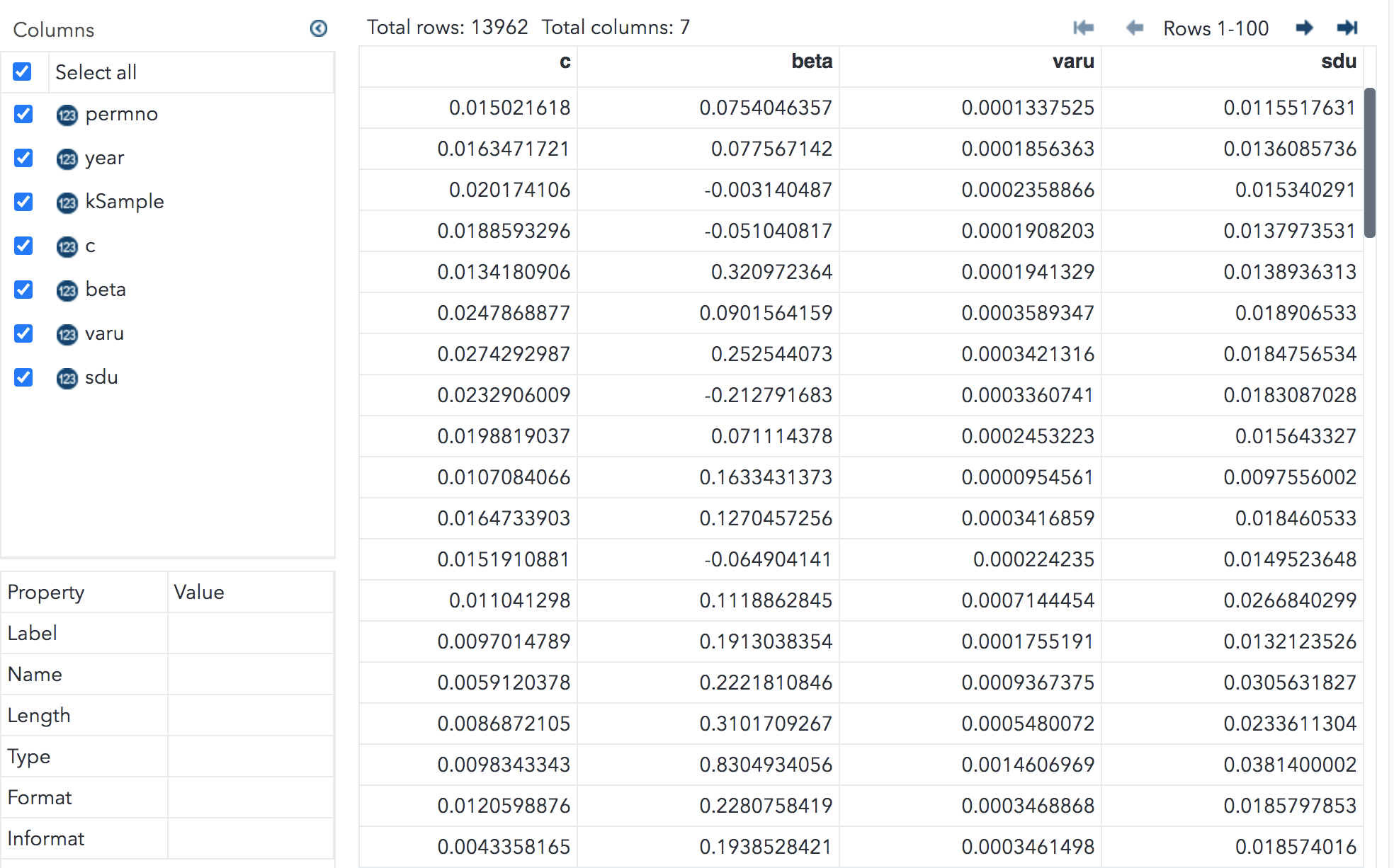This screenshot has width=1394, height=868.
Task: Go to next page of rows
Action: point(1304,28)
